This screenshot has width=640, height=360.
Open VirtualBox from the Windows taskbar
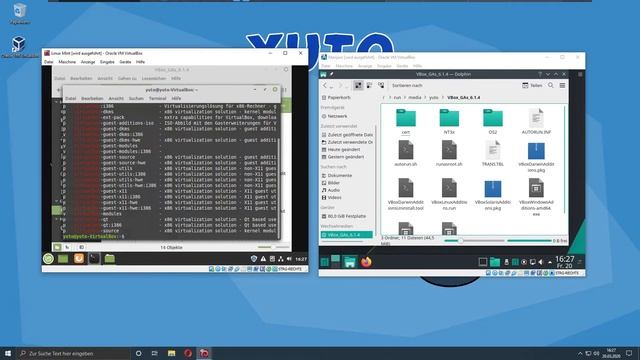tap(204, 353)
